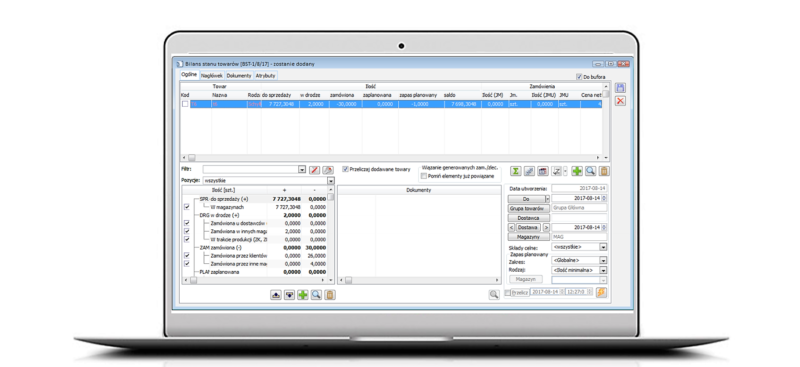
Task: Click the quantity tree vertical scrollbar
Action: click(331, 234)
